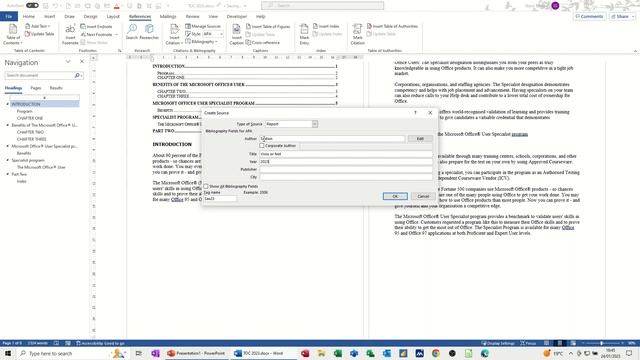Click the Focus button in status bar
The width and height of the screenshot is (640, 360).
point(528,343)
